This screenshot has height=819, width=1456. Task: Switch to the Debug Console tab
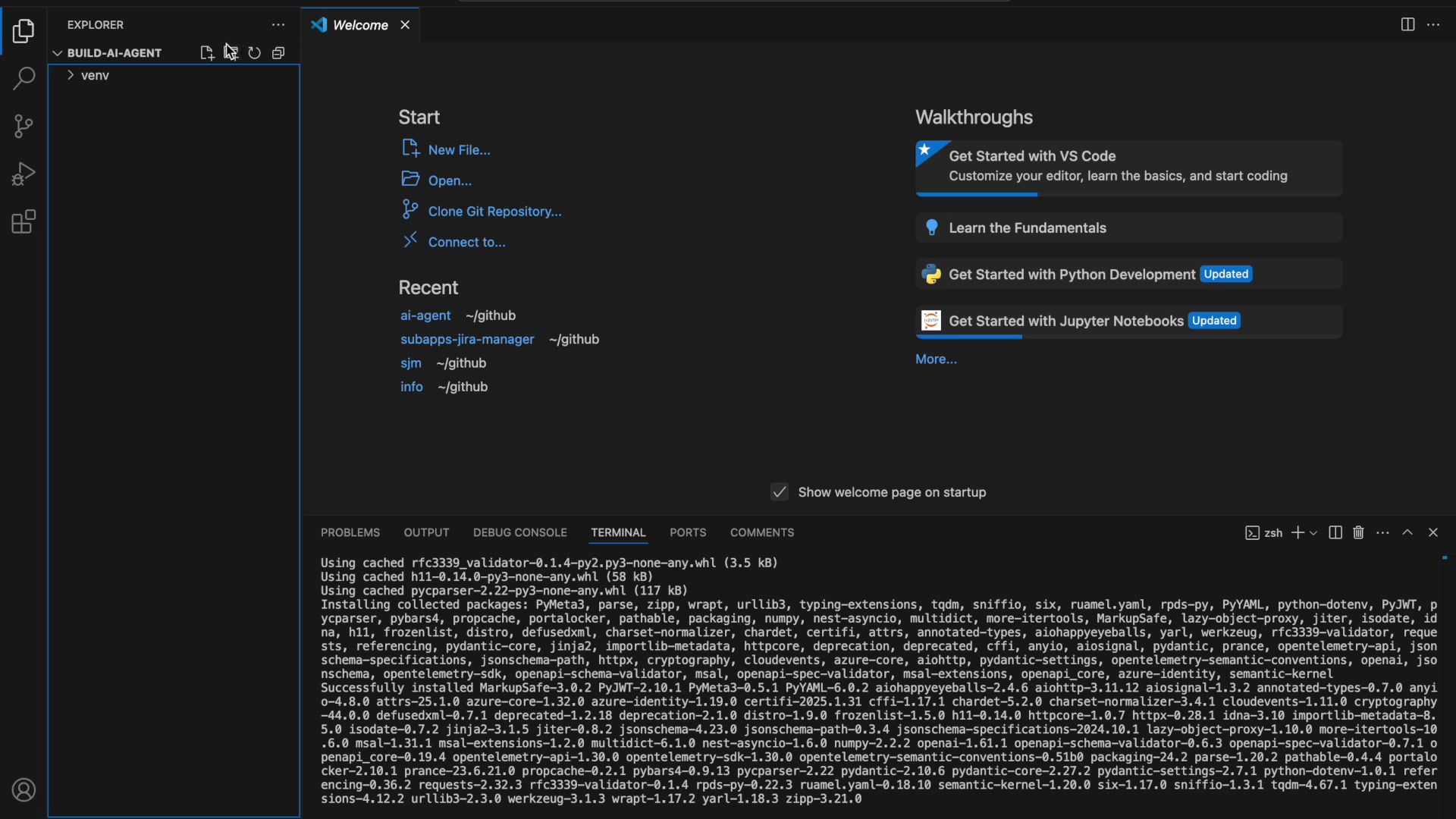[520, 533]
